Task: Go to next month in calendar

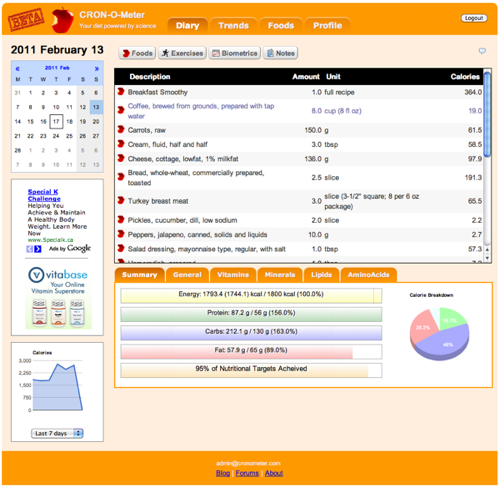Action: (x=97, y=69)
